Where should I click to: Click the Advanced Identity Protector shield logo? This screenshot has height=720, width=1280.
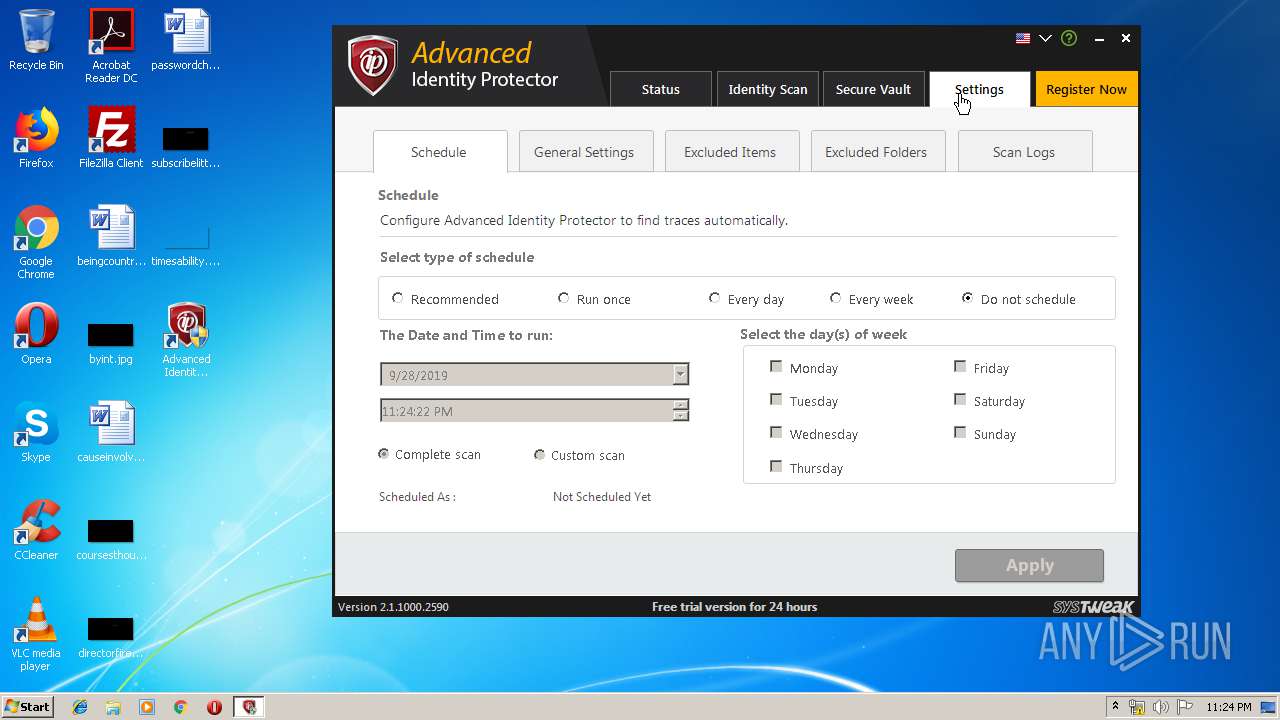[372, 66]
